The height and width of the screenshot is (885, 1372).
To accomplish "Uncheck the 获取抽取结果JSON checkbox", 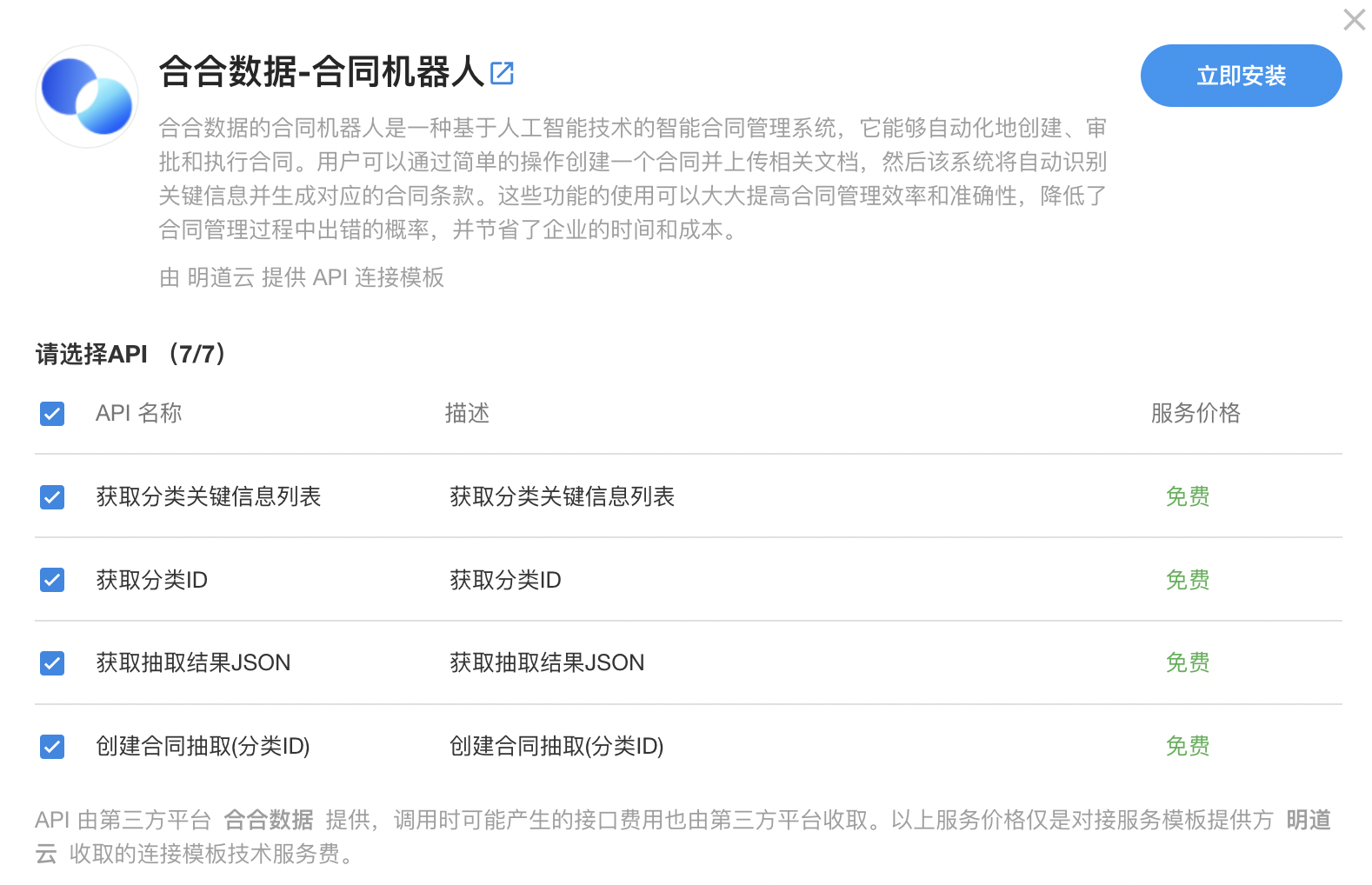I will click(52, 663).
